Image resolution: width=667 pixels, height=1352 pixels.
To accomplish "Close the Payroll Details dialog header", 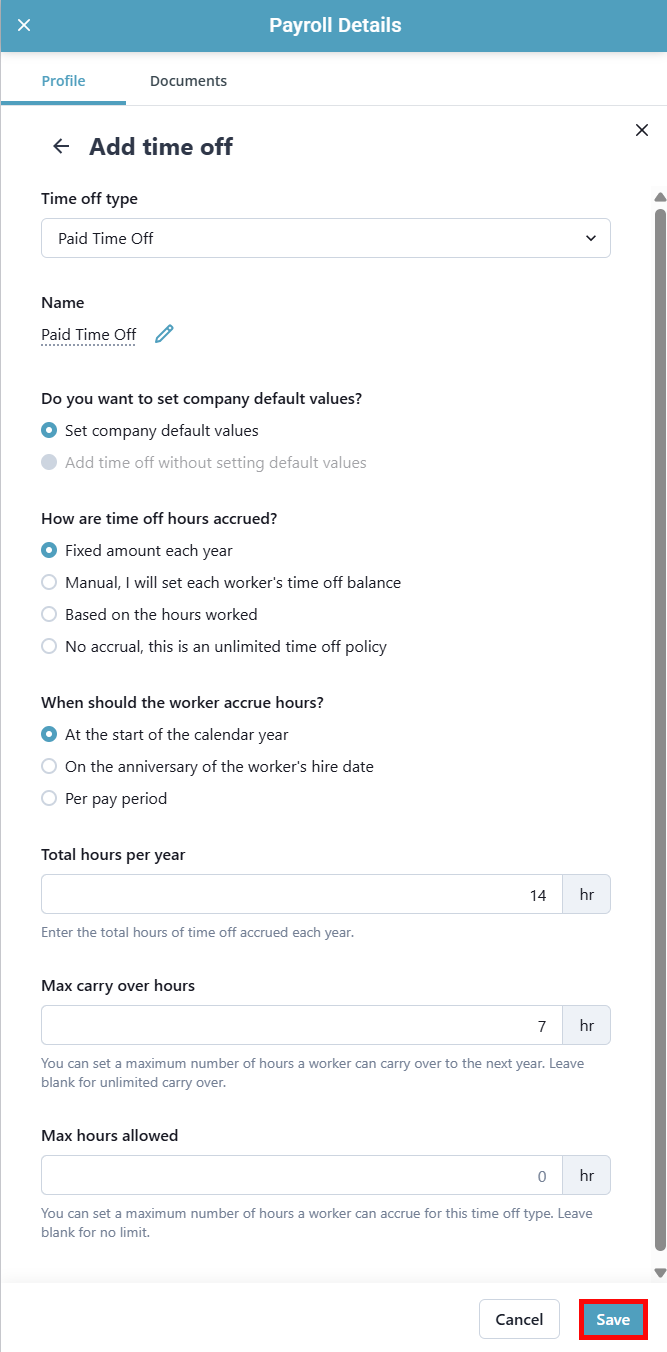I will tap(24, 25).
